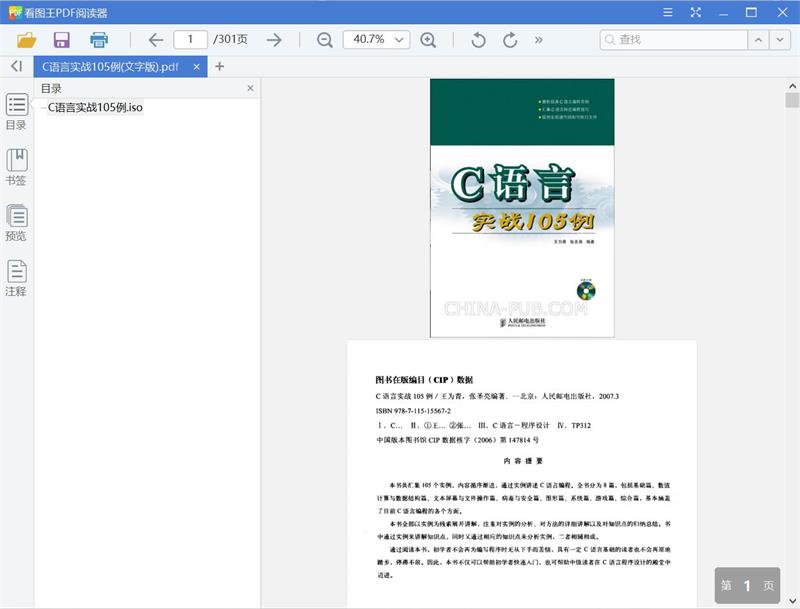Close the C语言实战105例 pdf tab

196,67
